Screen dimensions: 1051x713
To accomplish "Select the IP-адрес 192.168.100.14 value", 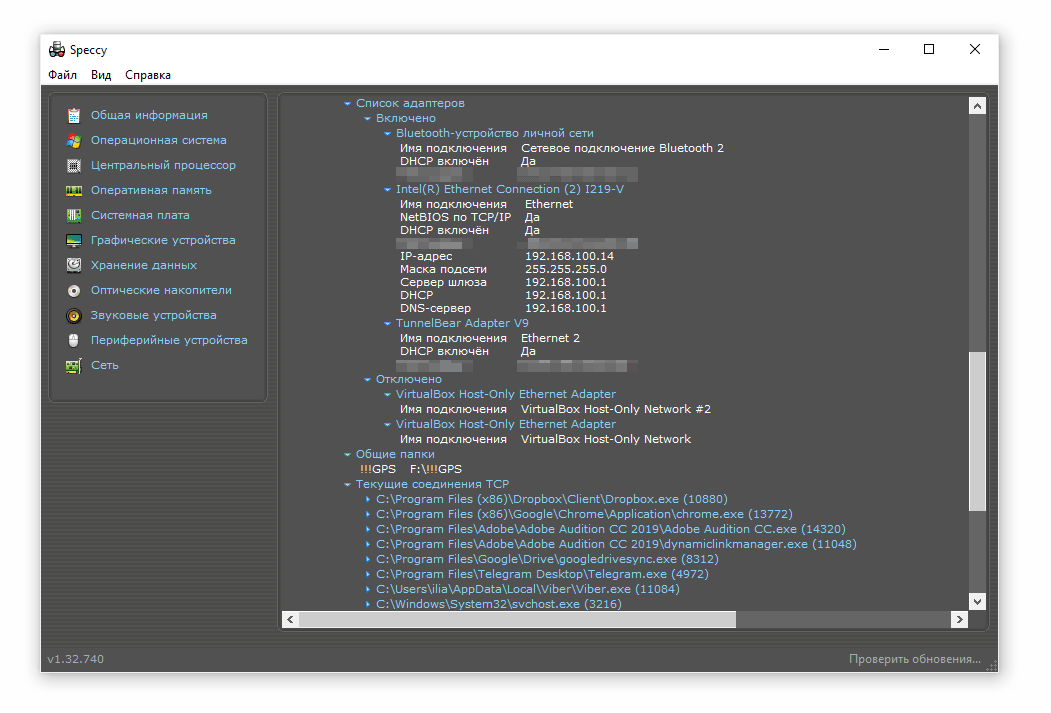I will pyautogui.click(x=569, y=256).
